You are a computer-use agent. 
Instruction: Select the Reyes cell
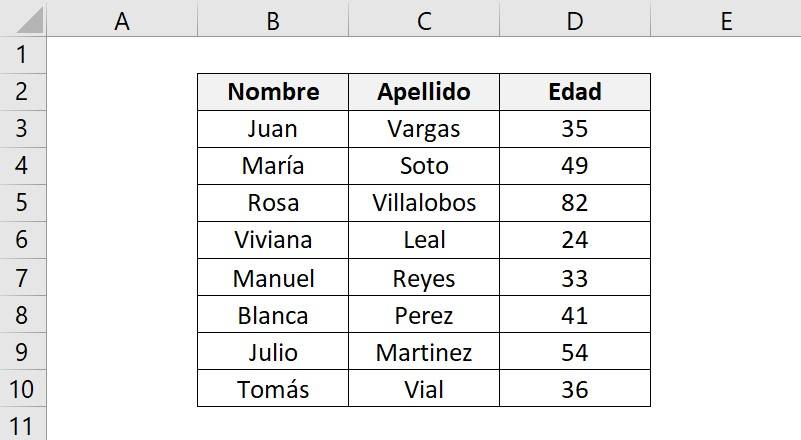424,278
